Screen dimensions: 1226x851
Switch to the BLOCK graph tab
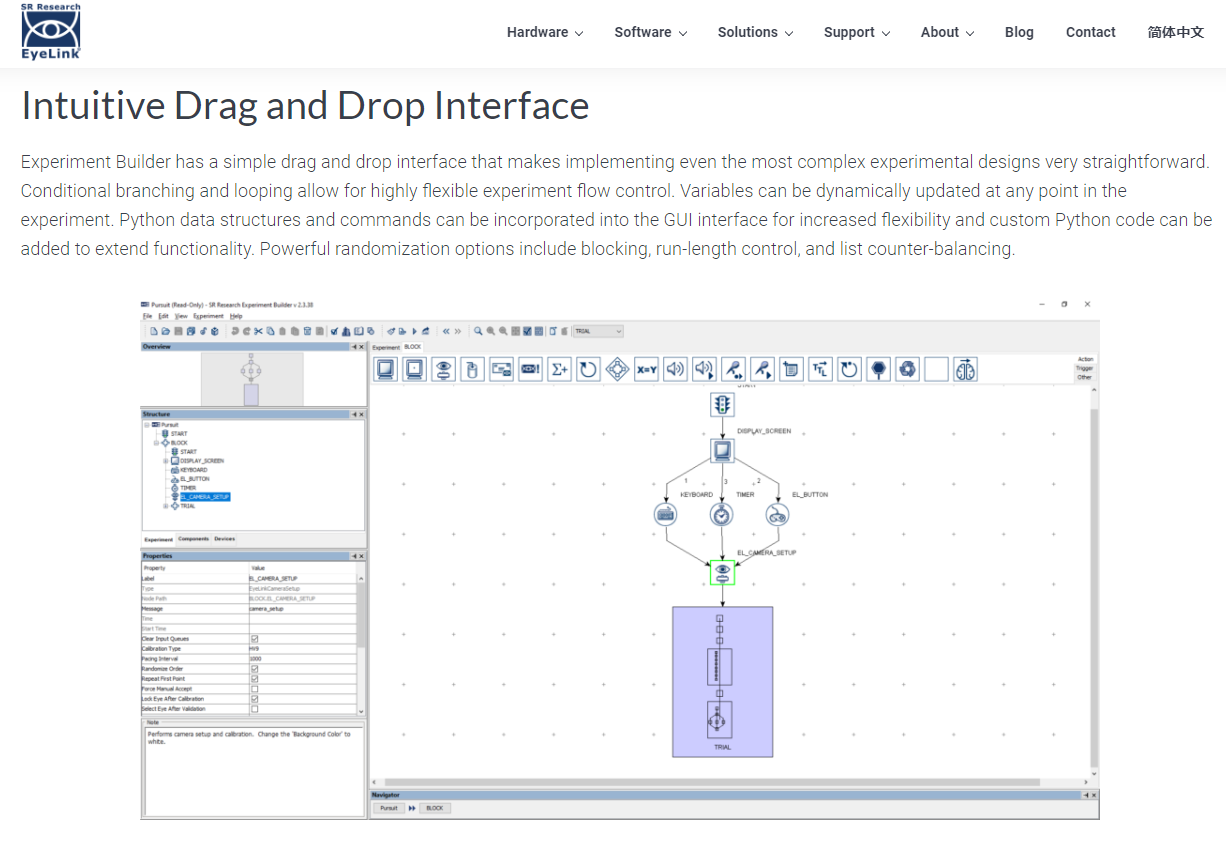413,347
